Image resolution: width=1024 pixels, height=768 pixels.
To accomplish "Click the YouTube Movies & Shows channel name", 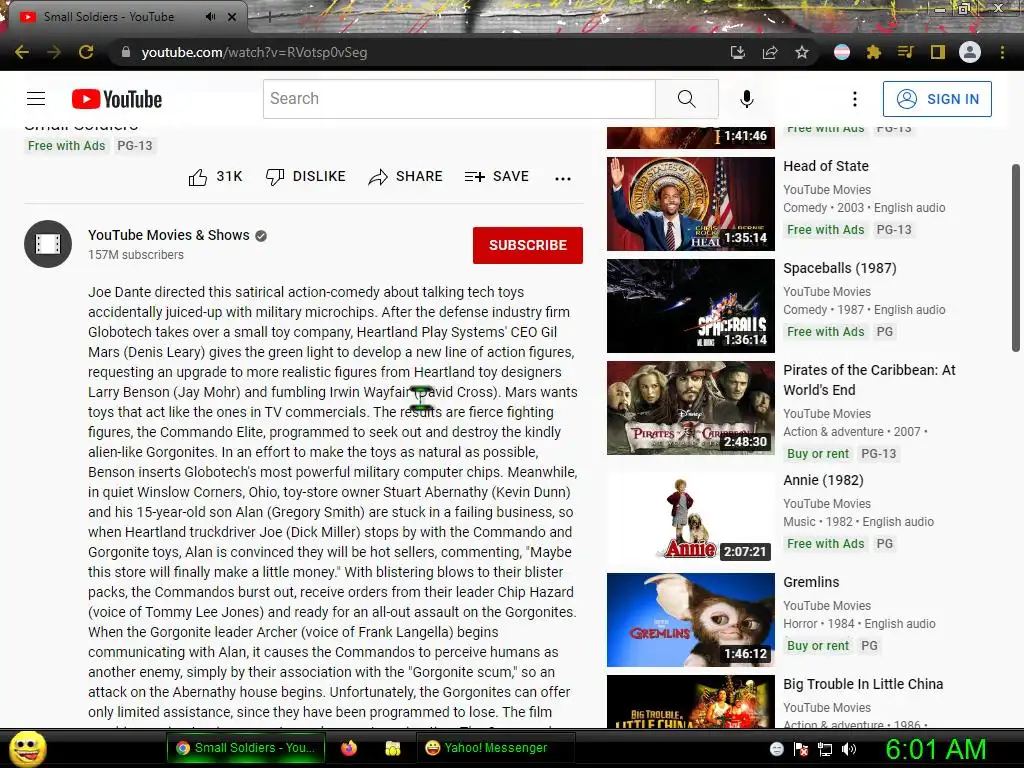I will point(168,235).
